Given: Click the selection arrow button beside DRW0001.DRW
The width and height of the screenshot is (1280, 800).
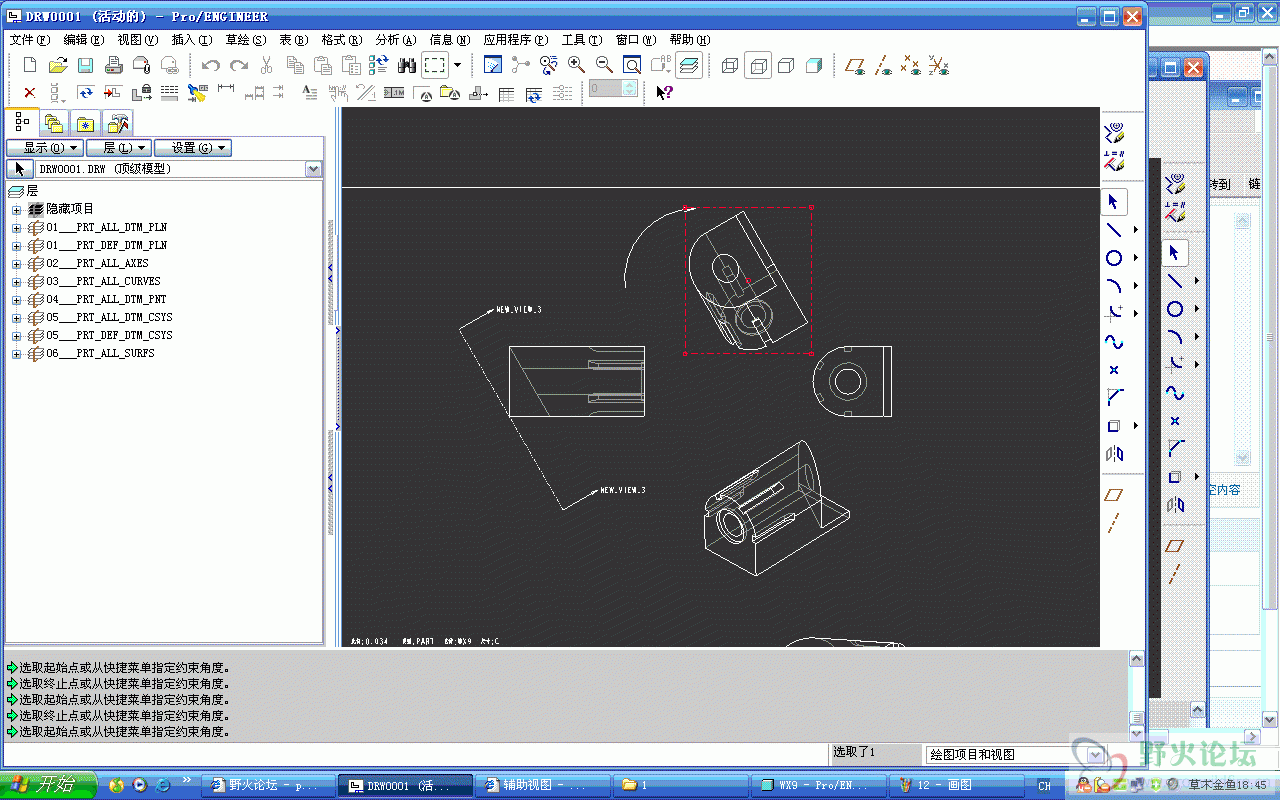Looking at the screenshot, I should (19, 169).
